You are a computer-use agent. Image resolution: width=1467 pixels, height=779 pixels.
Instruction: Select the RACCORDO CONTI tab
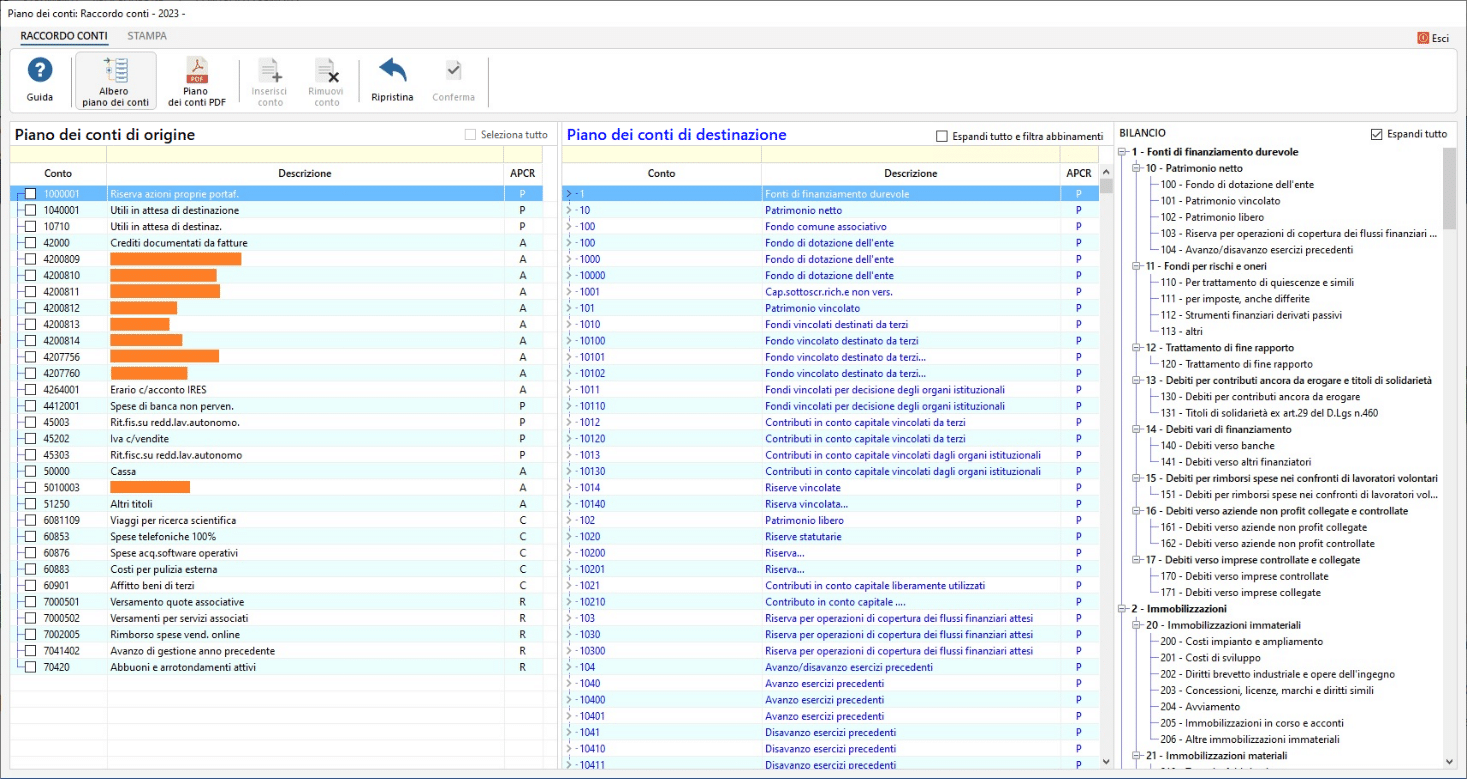point(64,36)
